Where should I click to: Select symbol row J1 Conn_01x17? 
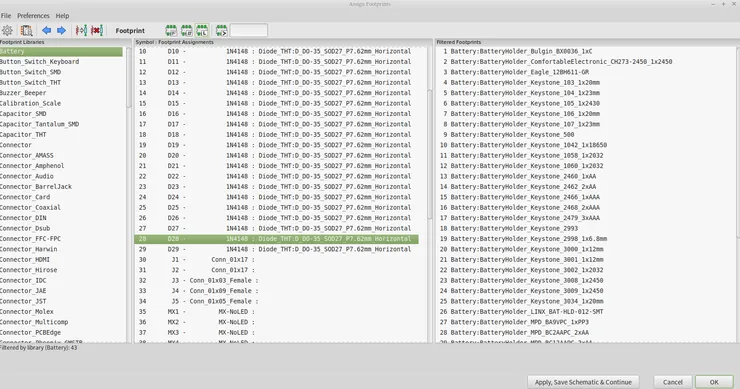277,260
